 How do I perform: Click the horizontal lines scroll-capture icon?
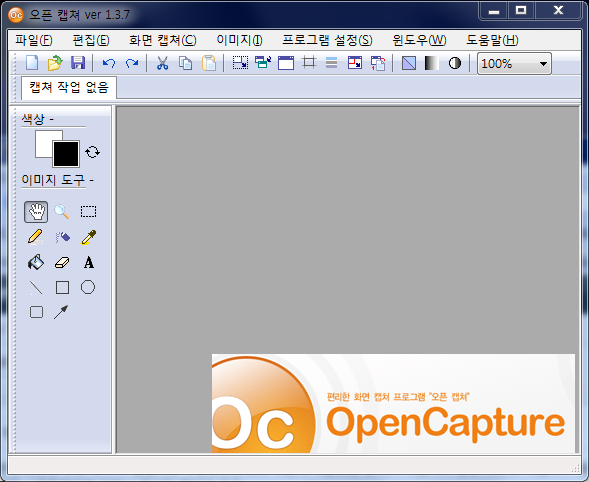click(331, 62)
